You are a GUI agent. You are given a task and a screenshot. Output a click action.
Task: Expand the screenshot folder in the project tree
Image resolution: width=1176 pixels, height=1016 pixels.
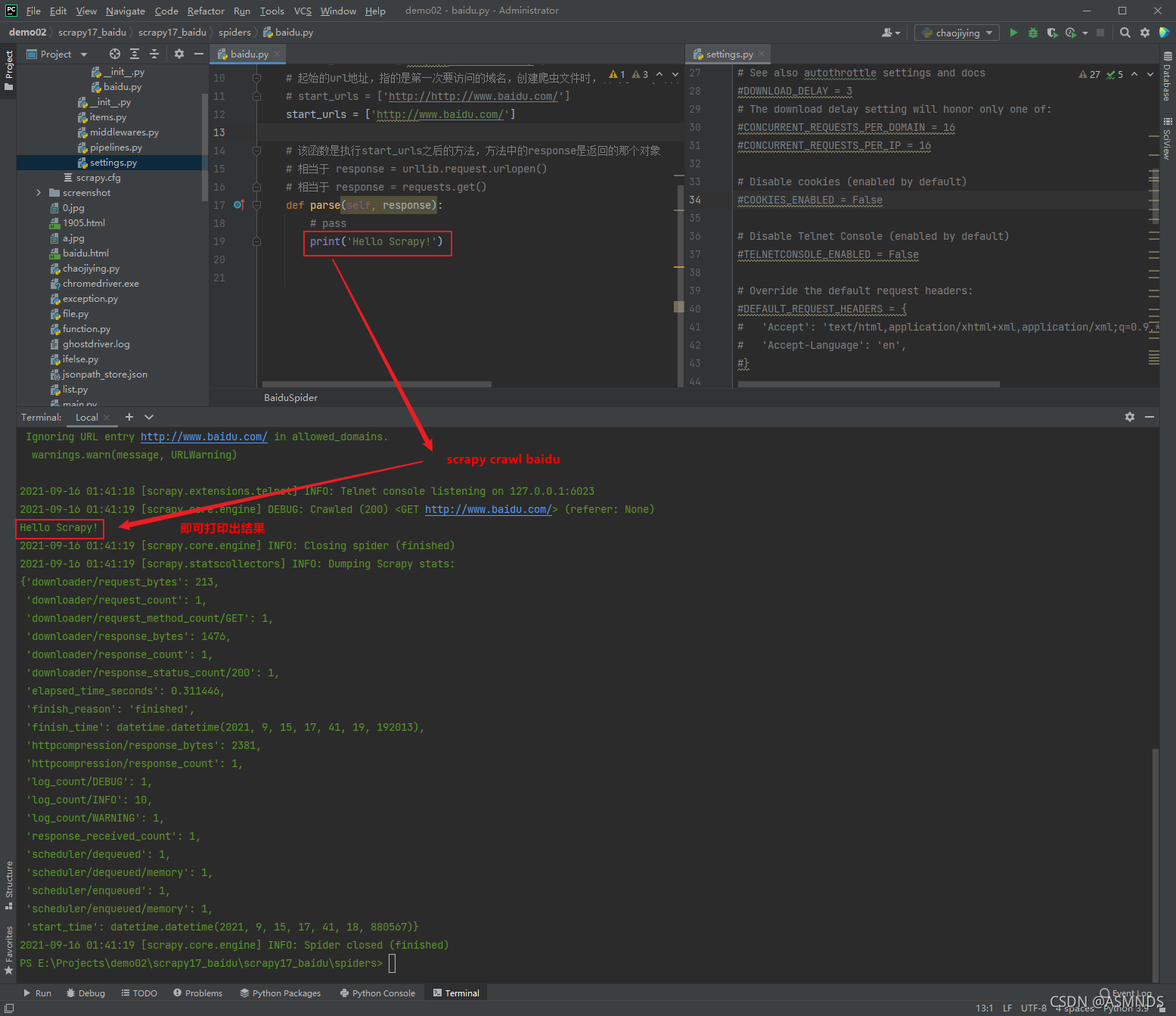point(39,192)
